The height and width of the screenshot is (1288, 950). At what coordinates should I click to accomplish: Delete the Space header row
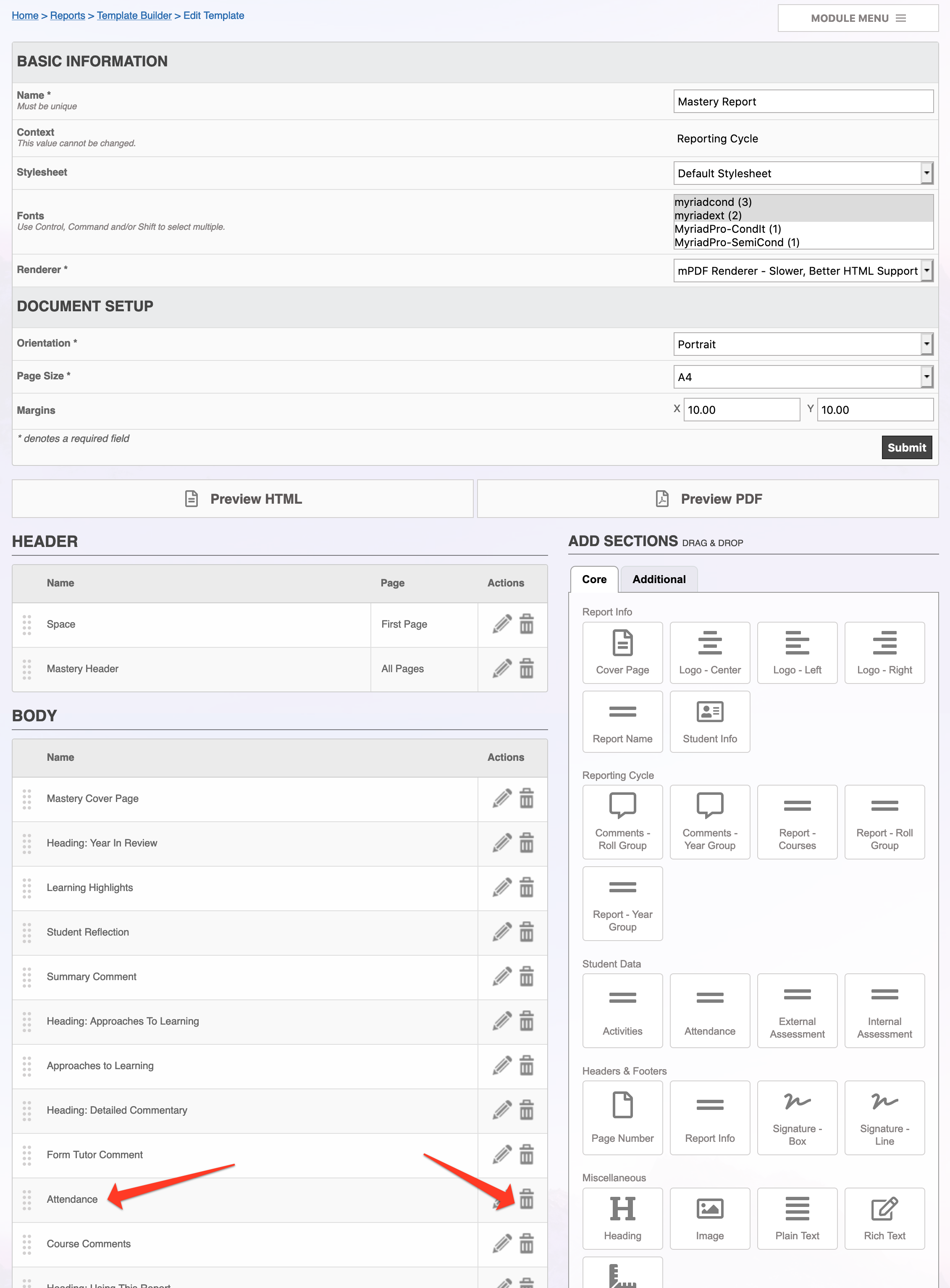tap(526, 623)
